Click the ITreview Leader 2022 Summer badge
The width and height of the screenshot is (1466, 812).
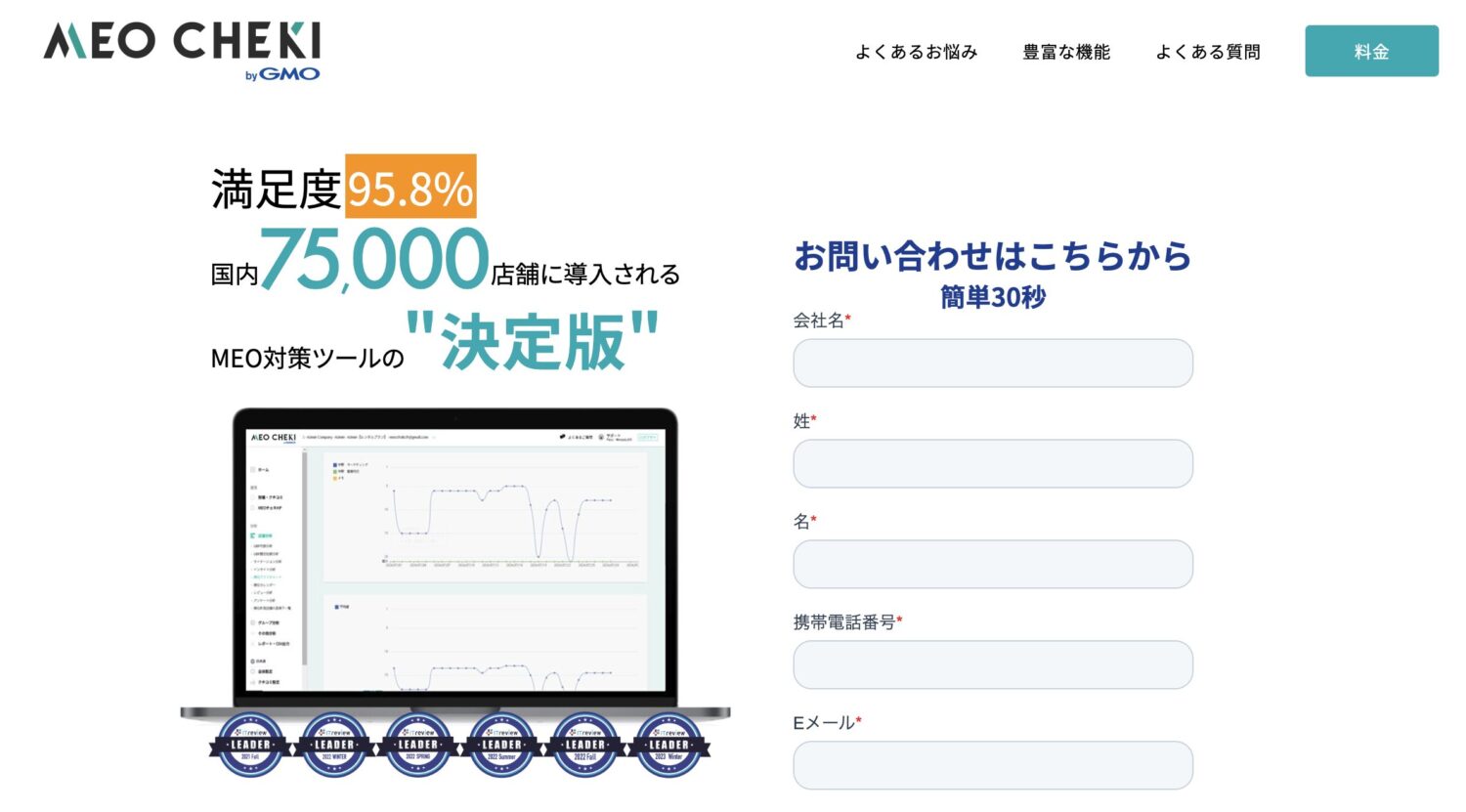pos(501,746)
